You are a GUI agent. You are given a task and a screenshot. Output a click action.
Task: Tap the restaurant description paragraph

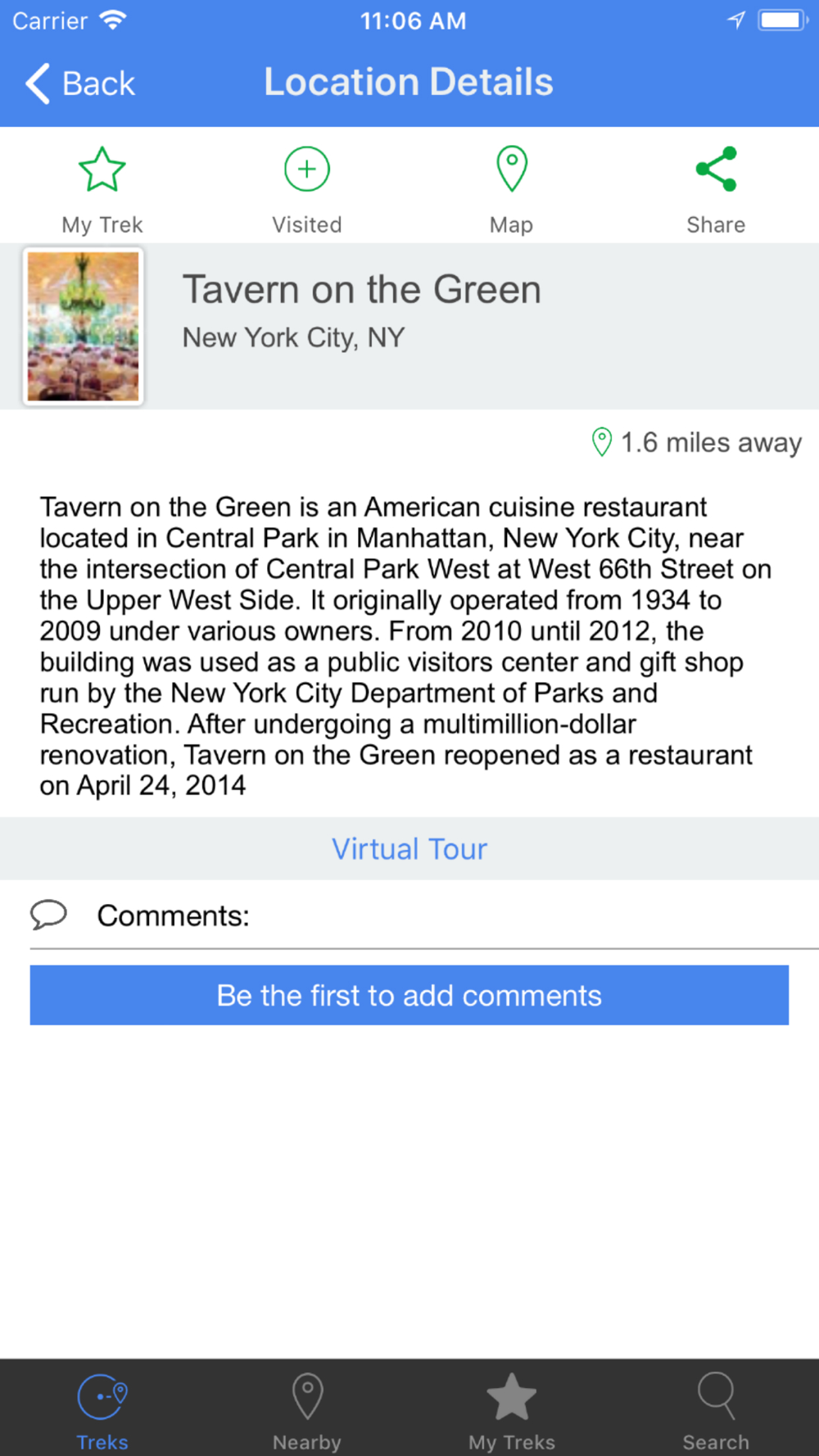point(406,646)
